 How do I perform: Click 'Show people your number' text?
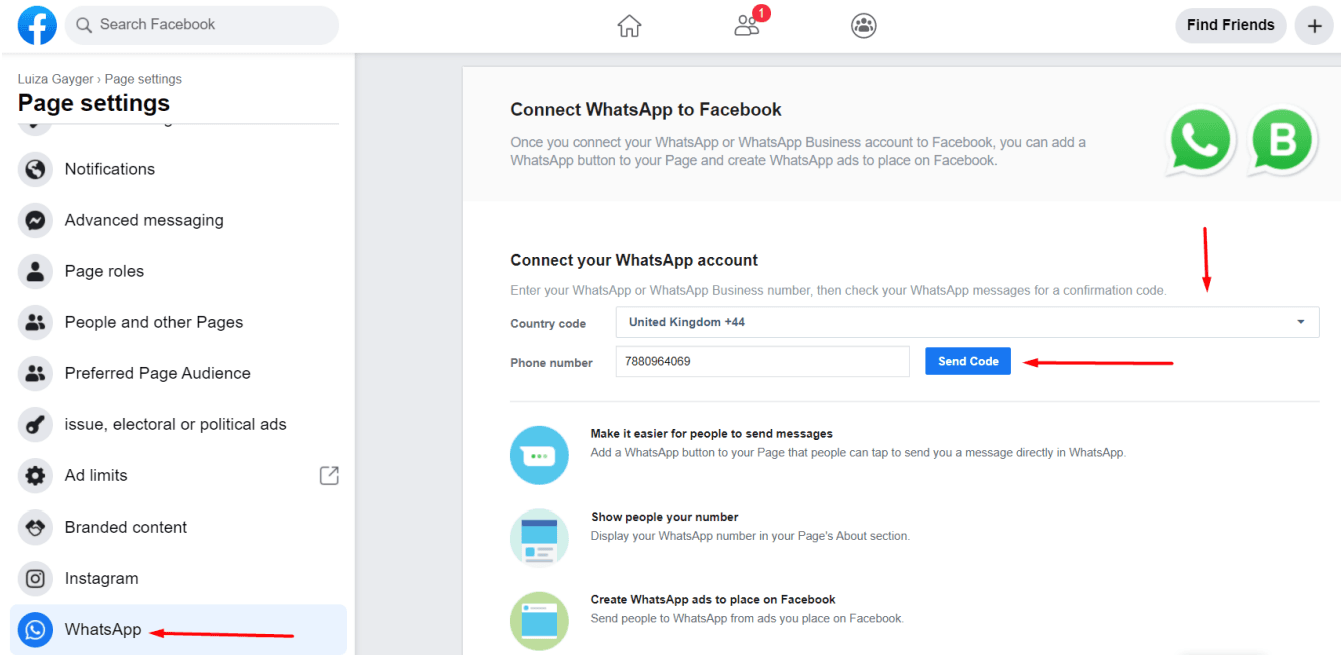tap(664, 517)
